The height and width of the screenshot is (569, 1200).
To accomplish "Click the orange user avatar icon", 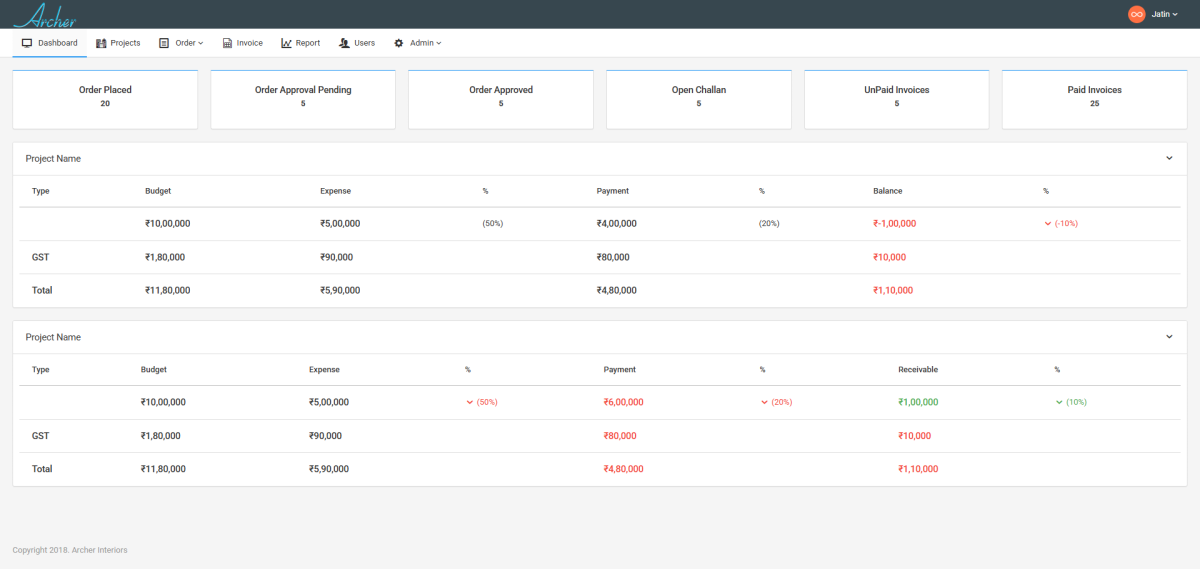I will click(x=1136, y=14).
